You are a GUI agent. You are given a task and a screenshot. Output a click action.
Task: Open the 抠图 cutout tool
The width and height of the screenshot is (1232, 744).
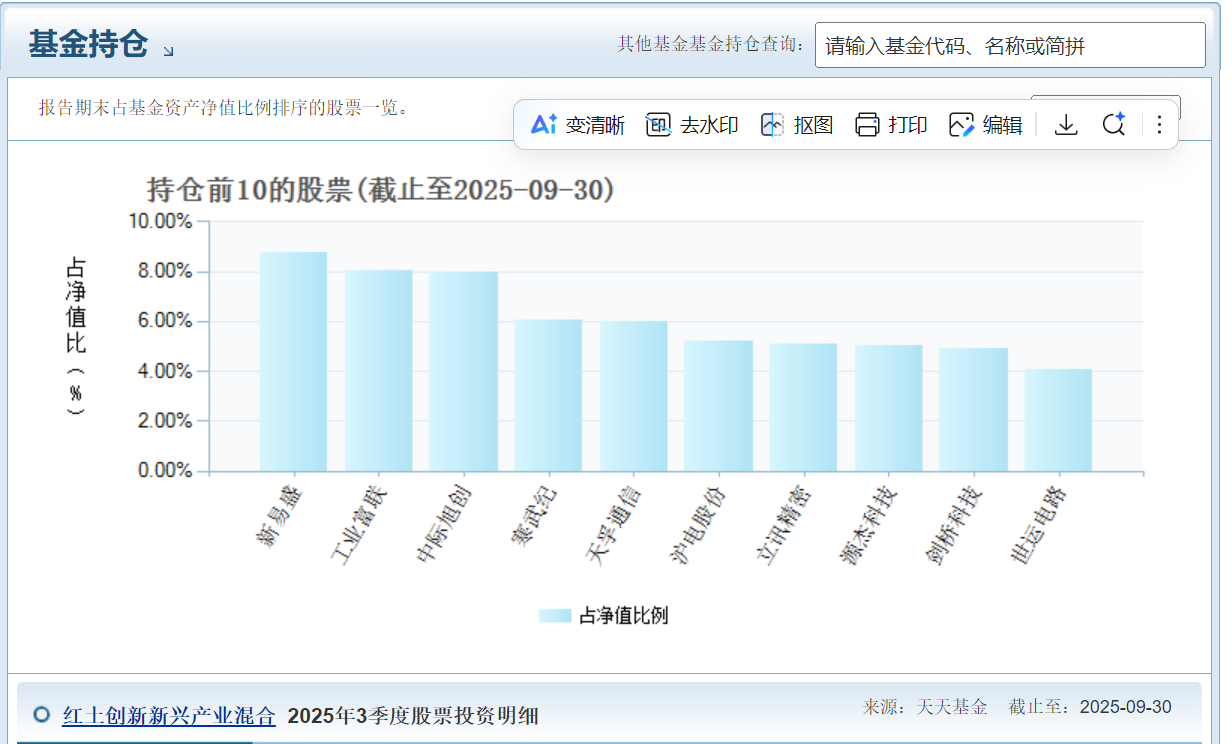(x=797, y=125)
